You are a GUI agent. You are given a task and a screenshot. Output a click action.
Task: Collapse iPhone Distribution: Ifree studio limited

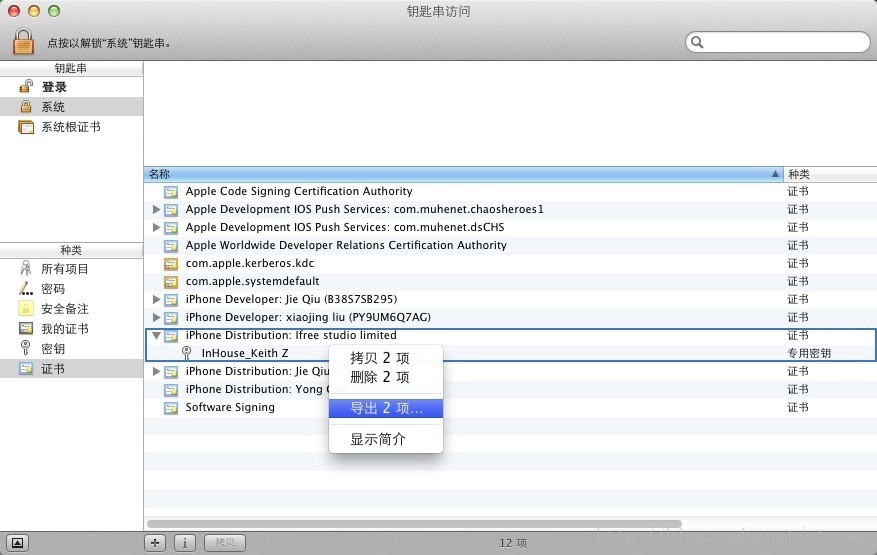click(156, 336)
